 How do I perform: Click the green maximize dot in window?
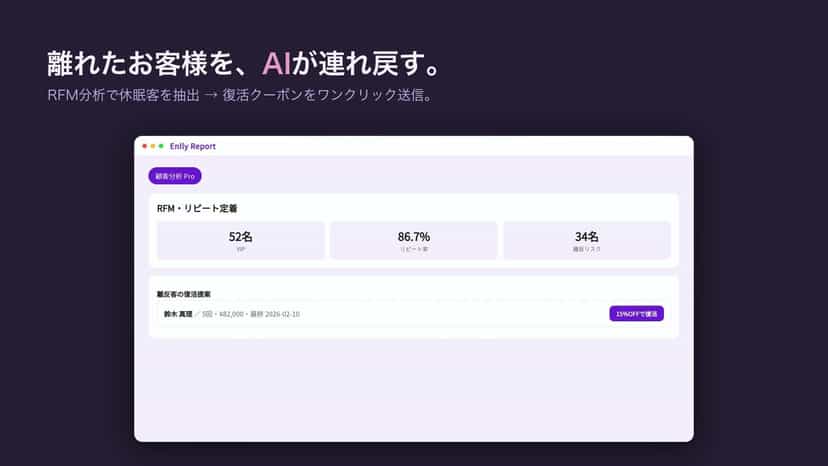(161, 146)
